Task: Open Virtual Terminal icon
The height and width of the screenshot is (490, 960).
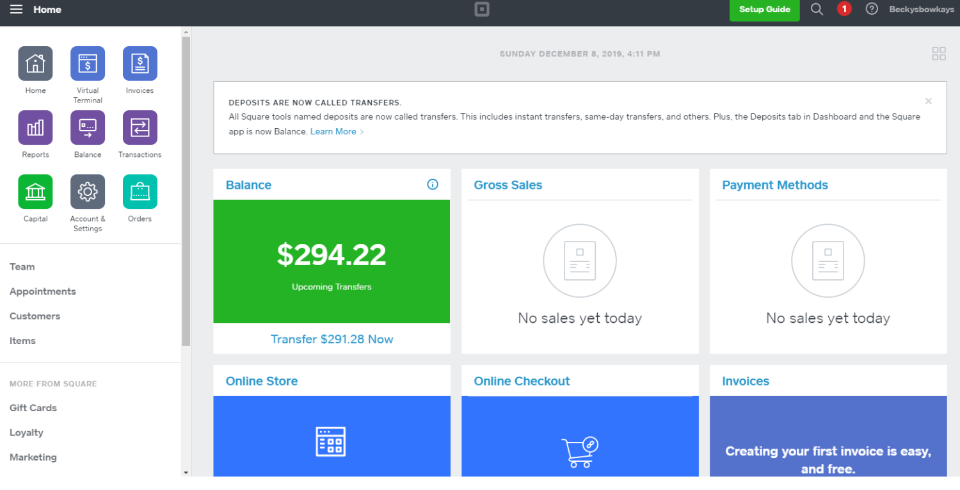Action: tap(88, 63)
